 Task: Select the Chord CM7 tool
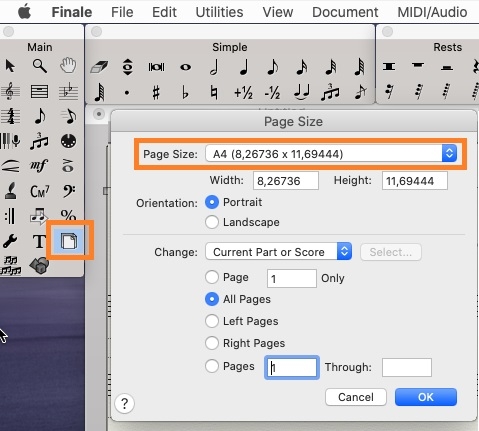[x=39, y=191]
